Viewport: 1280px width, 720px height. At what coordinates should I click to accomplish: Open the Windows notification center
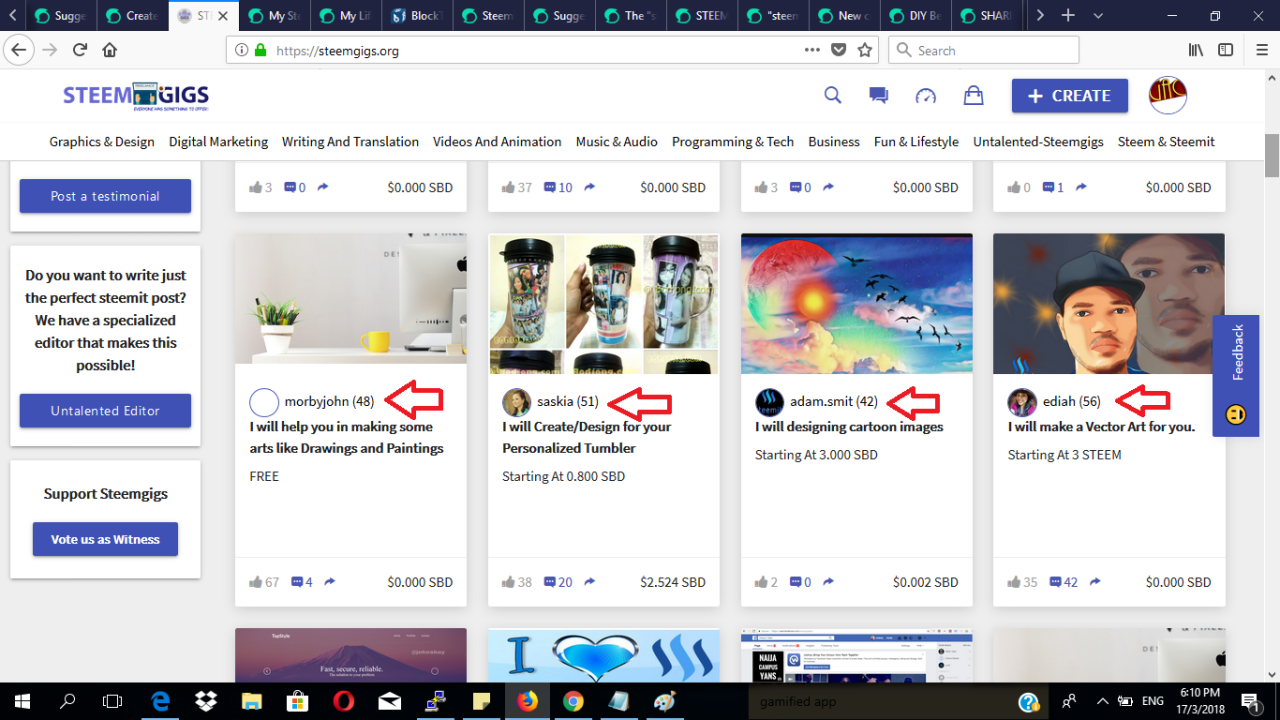click(x=1250, y=701)
